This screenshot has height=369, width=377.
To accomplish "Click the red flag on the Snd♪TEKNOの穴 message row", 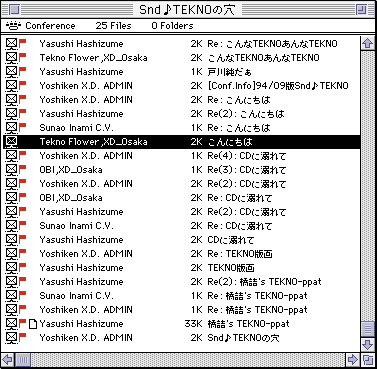I will coord(22,337).
